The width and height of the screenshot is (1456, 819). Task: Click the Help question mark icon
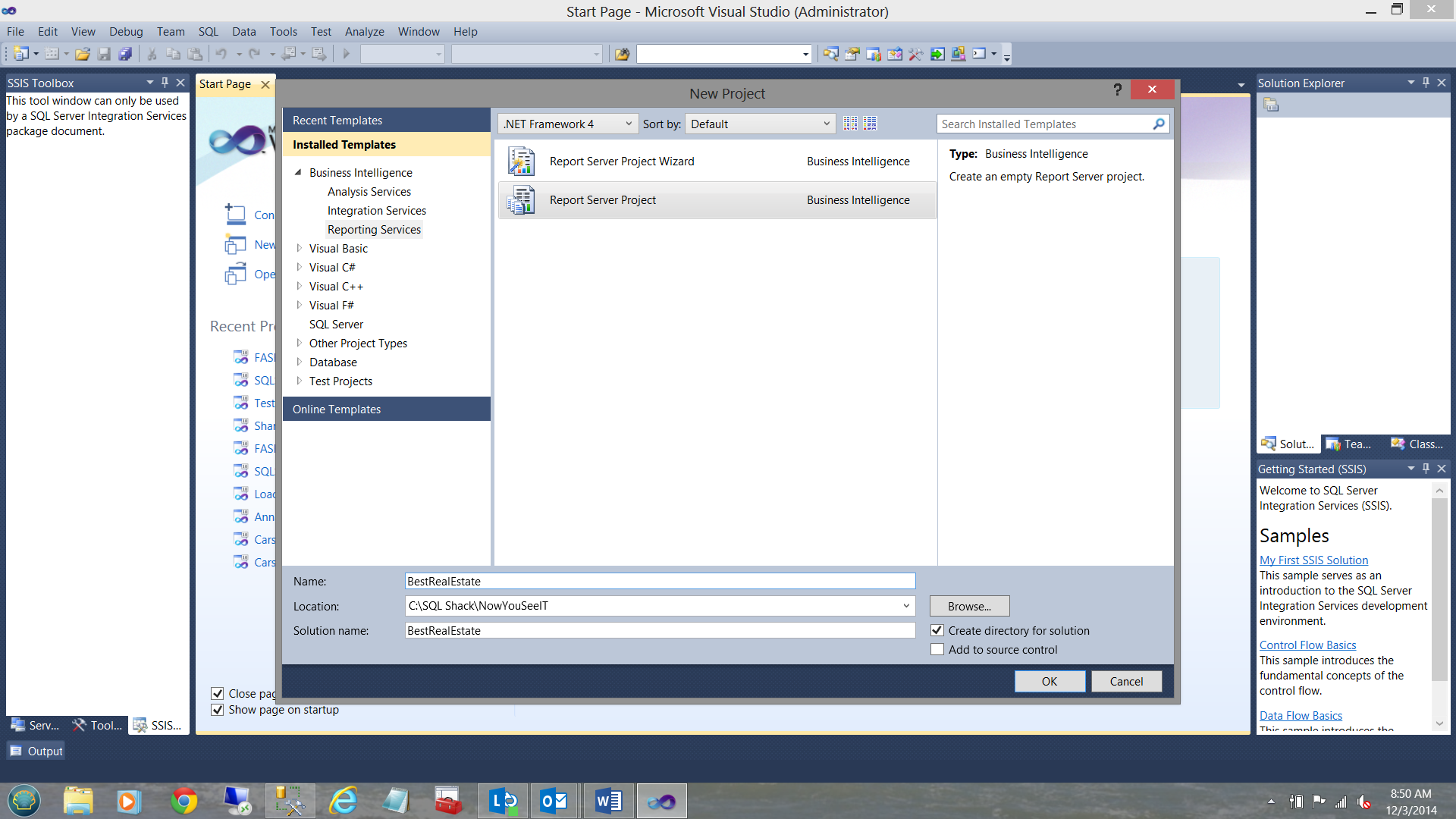[x=1117, y=89]
